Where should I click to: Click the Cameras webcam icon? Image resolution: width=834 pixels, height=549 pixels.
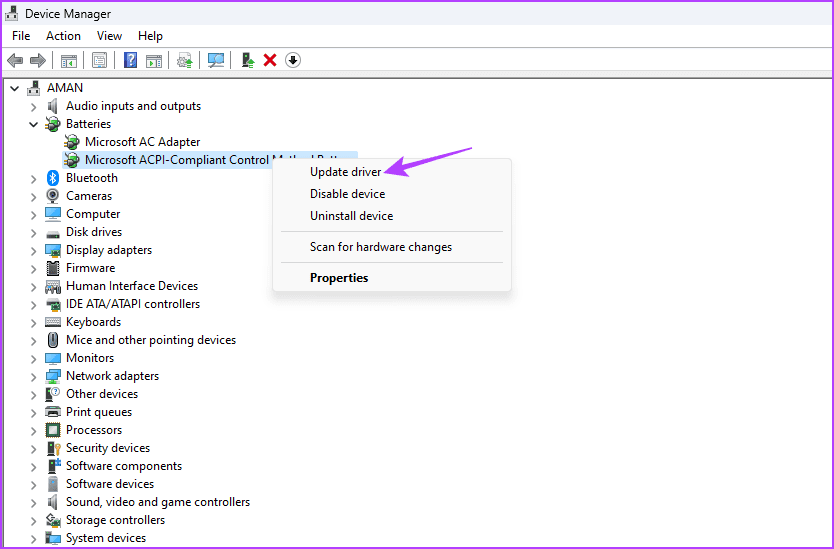(53, 196)
